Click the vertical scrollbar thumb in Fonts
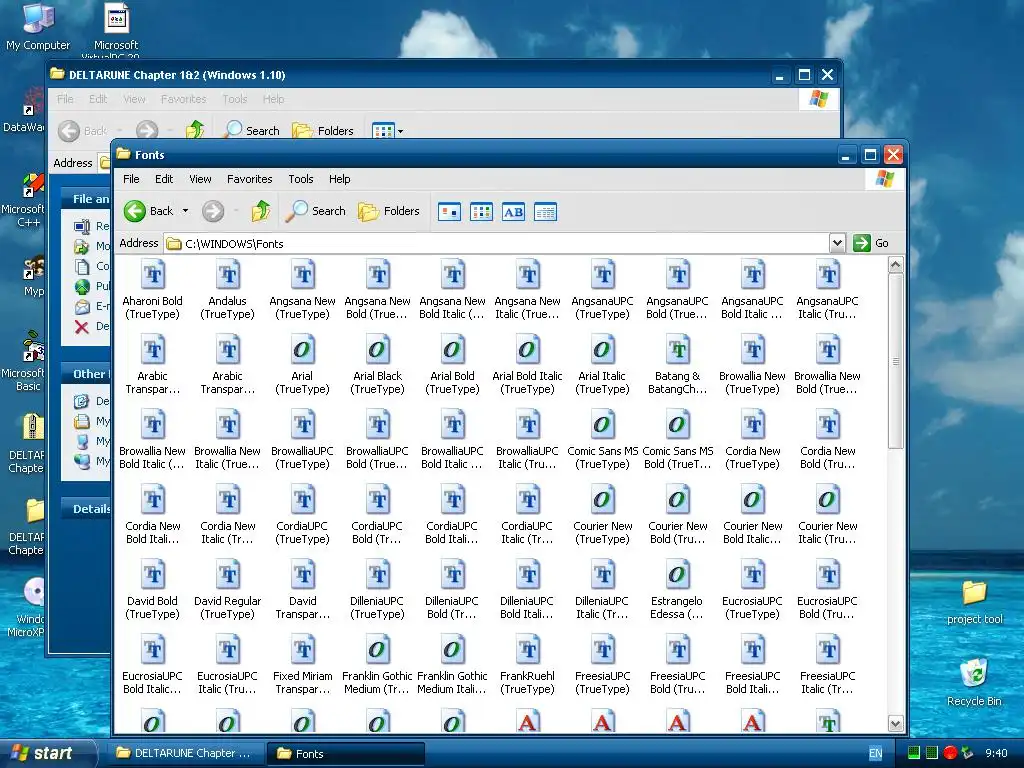 pos(895,361)
